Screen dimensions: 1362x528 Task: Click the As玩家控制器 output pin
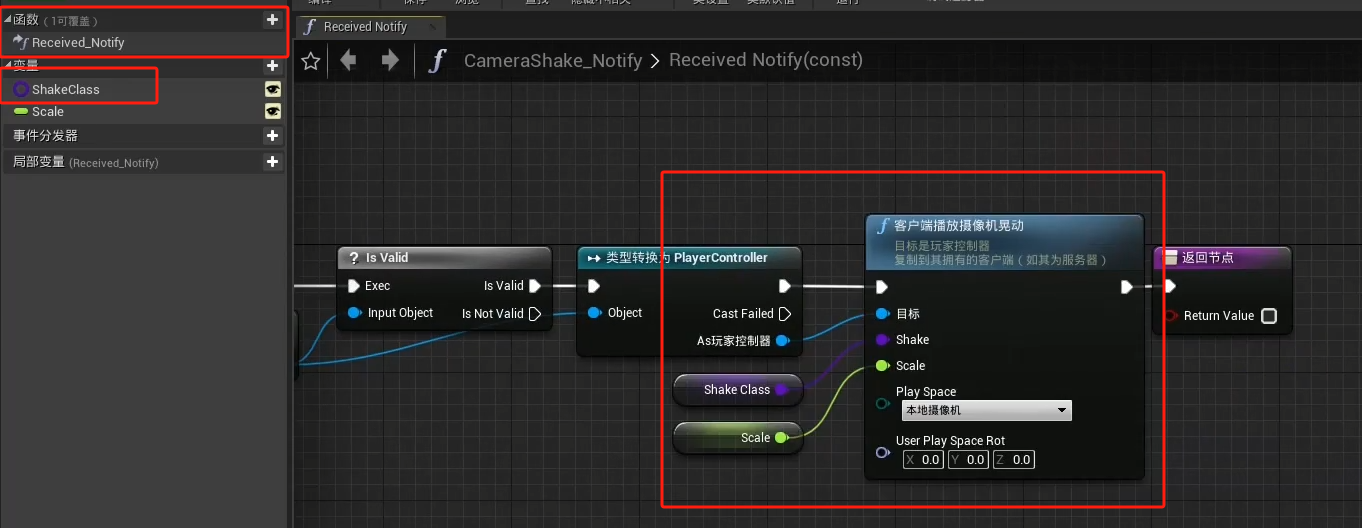[x=782, y=341]
